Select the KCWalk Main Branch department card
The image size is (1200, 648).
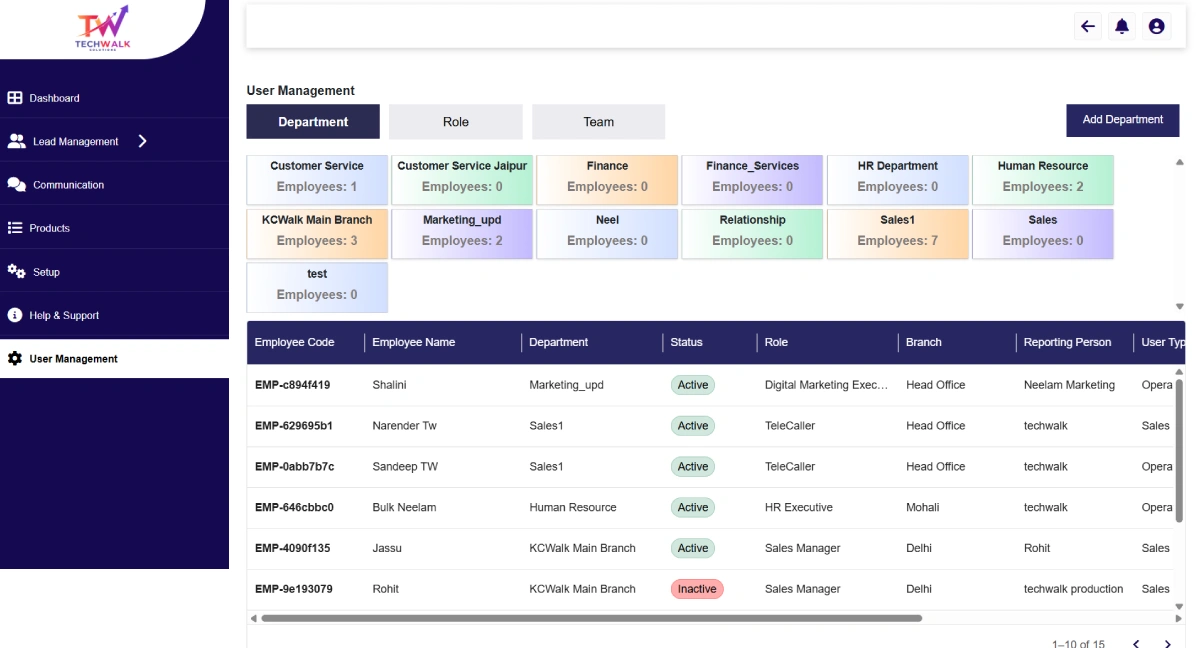coord(317,231)
